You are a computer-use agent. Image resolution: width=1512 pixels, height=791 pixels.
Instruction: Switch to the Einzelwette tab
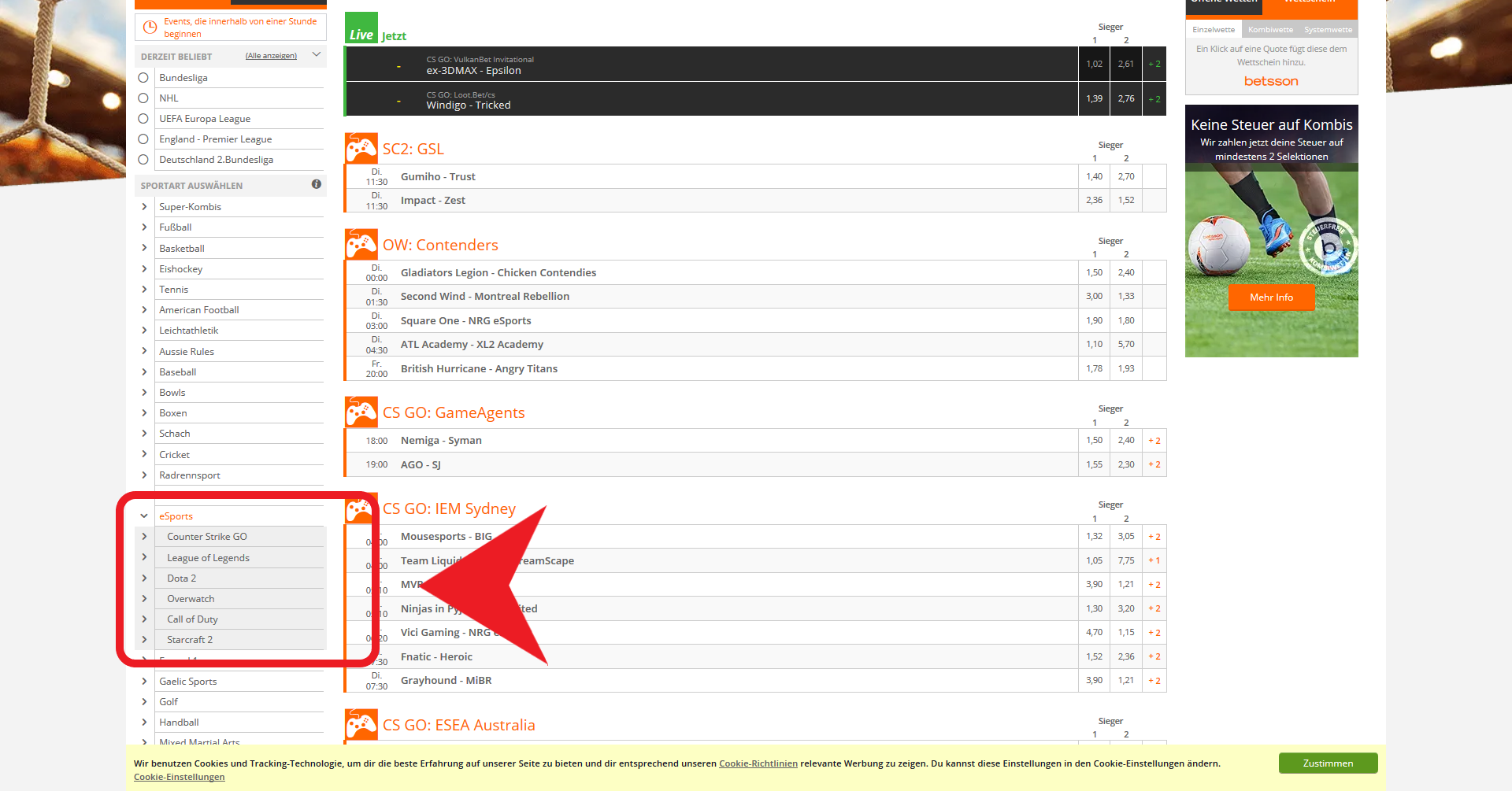[x=1214, y=30]
